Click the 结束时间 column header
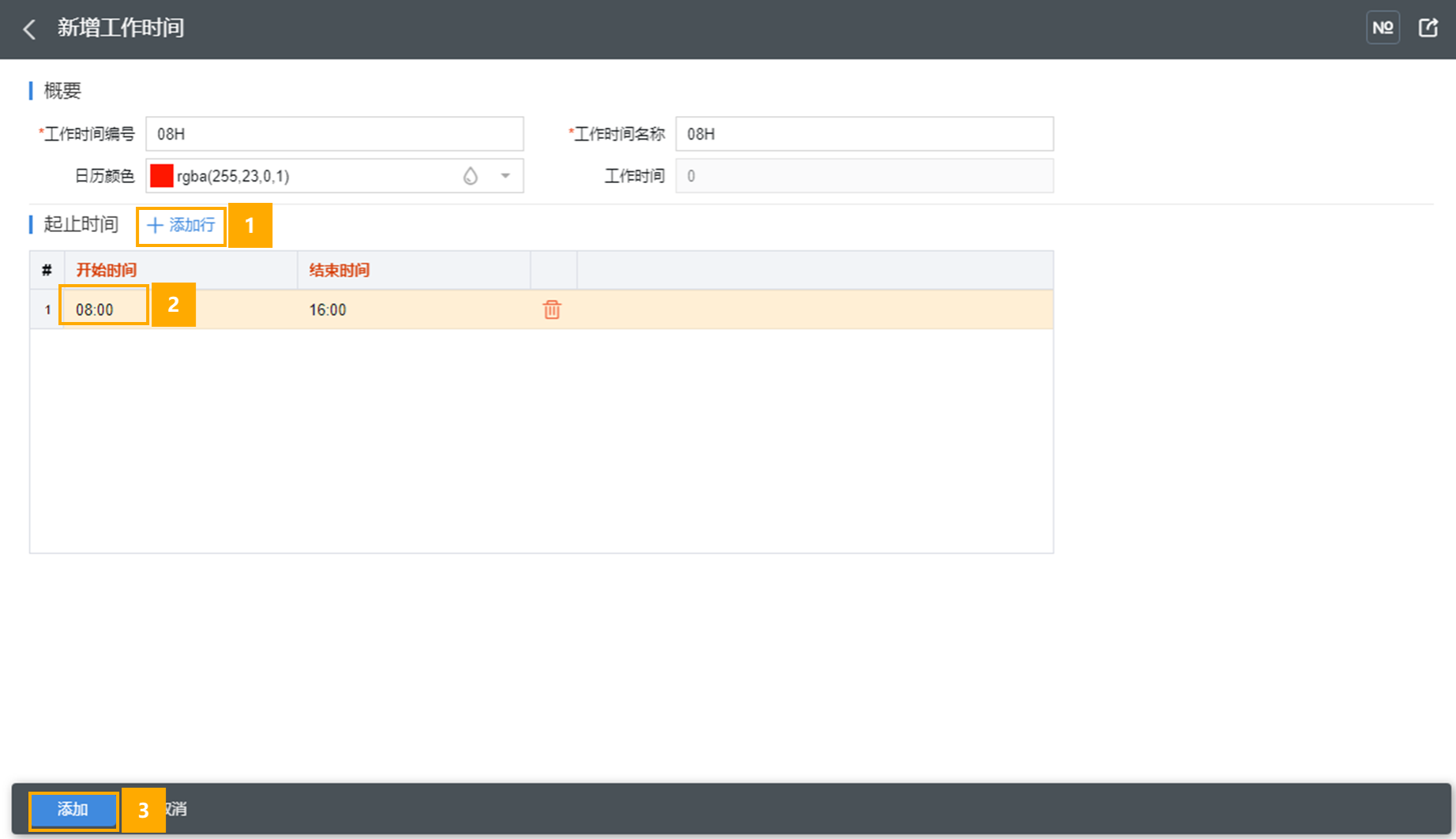The height and width of the screenshot is (839, 1456). click(x=340, y=271)
